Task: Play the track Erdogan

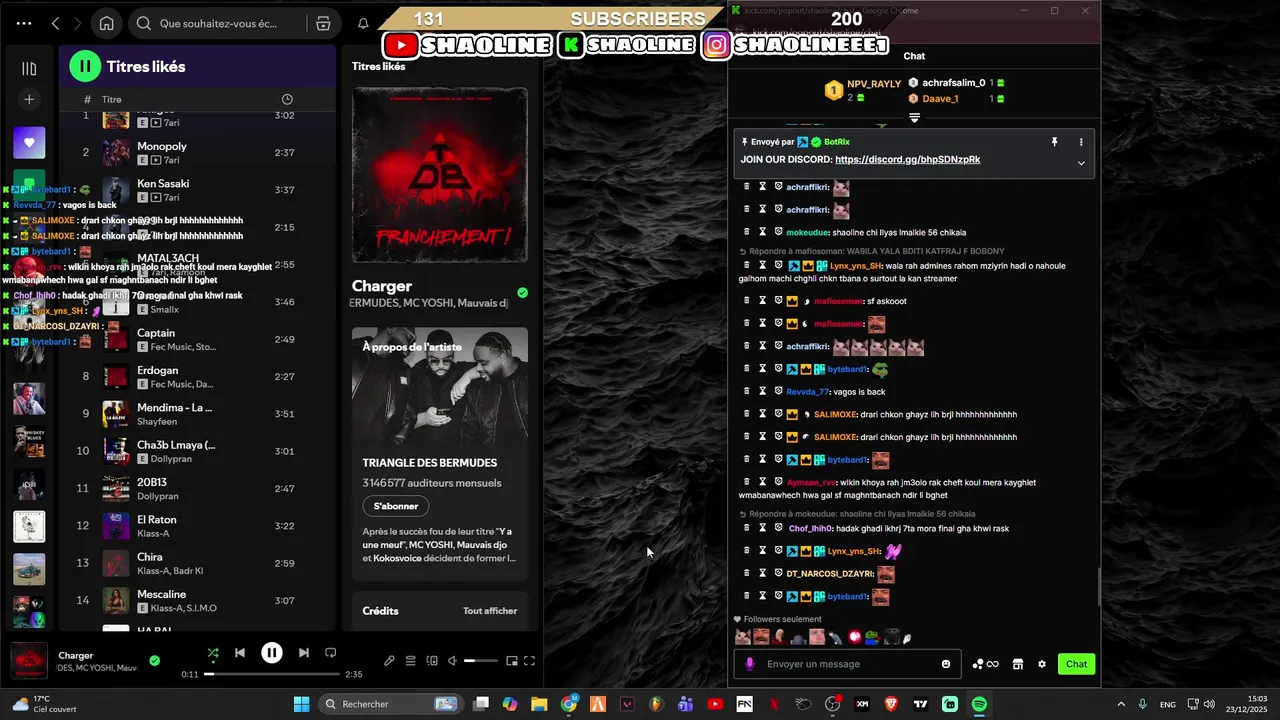Action: [x=200, y=376]
